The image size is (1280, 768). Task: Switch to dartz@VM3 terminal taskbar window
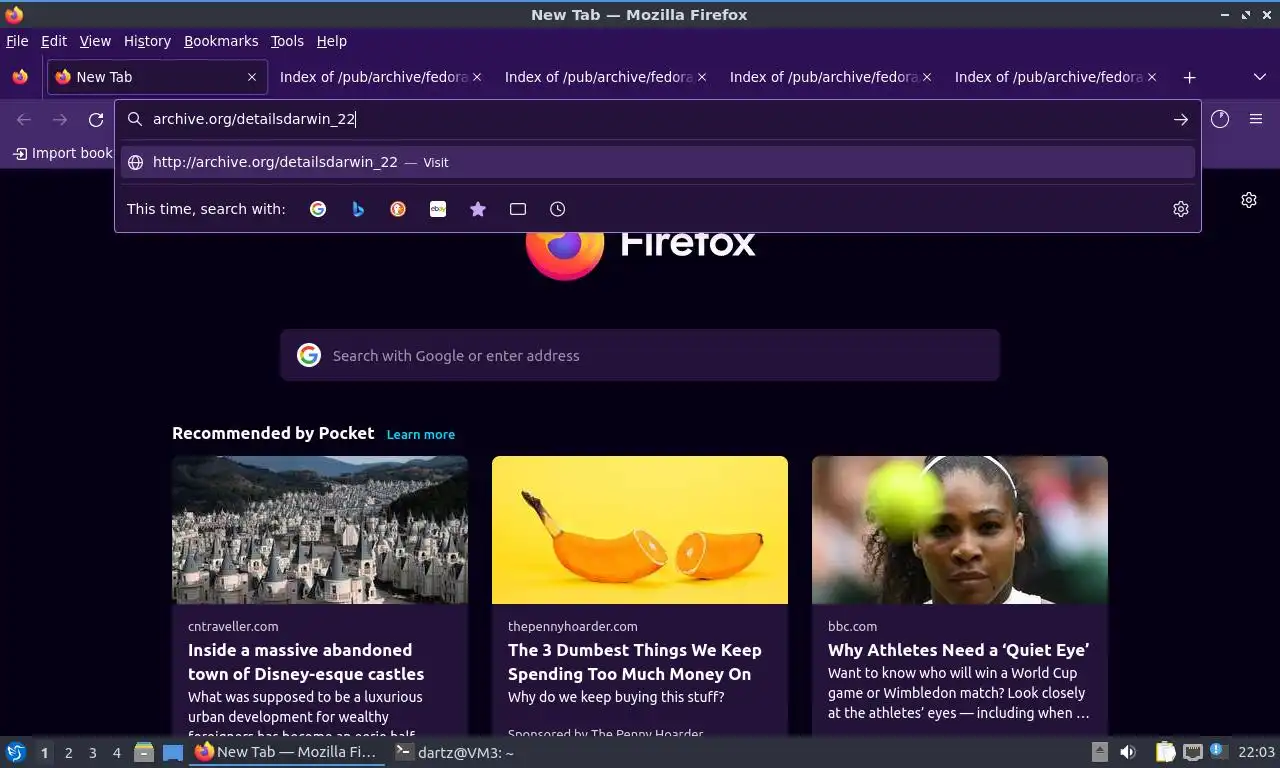[x=455, y=752]
